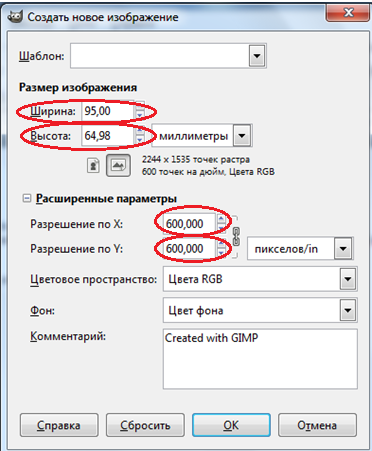
Task: Open the миллиметры units dropdown
Action: [242, 136]
